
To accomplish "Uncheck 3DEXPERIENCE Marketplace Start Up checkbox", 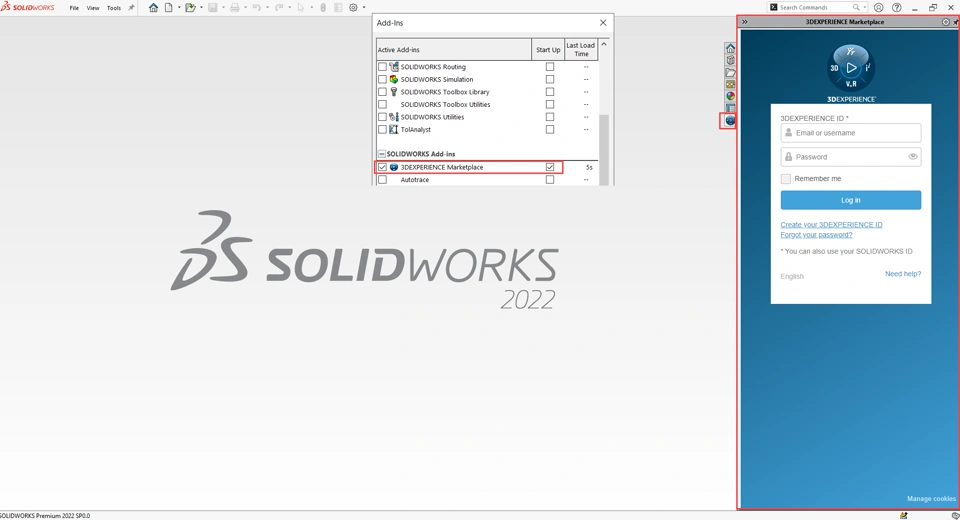I will coord(550,167).
